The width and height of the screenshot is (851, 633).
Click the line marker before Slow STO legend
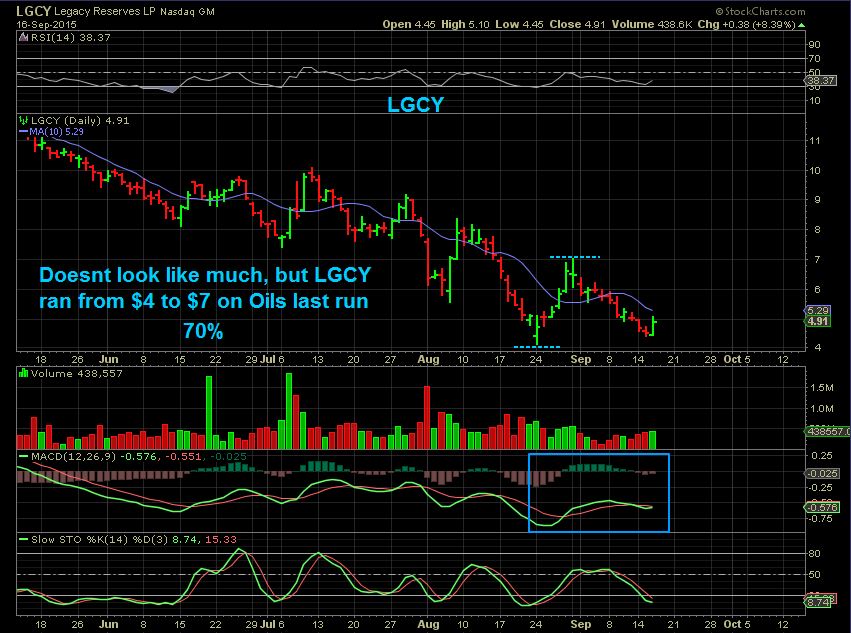(x=23, y=539)
